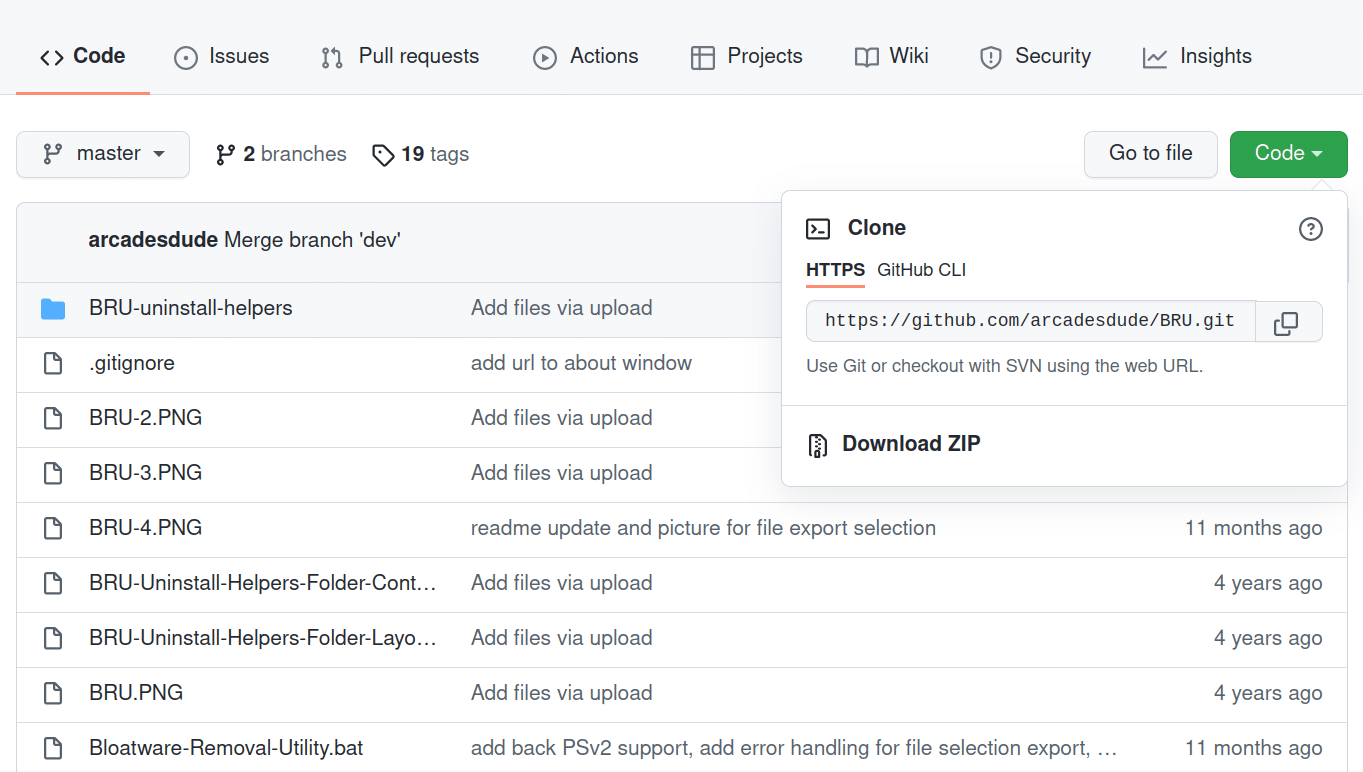
Task: Click the branch icon beside 2 branches
Action: pyautogui.click(x=225, y=154)
